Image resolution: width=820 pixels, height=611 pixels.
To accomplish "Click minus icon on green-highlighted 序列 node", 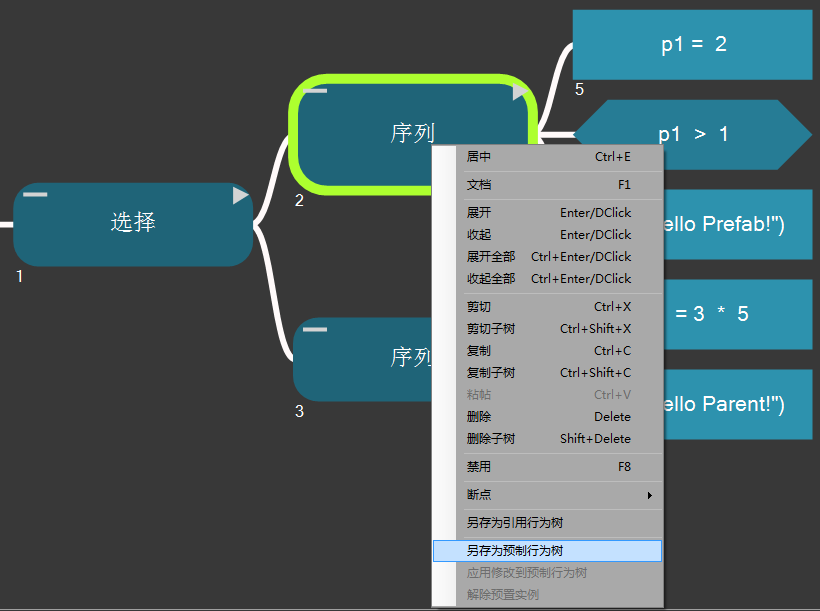I will [317, 91].
